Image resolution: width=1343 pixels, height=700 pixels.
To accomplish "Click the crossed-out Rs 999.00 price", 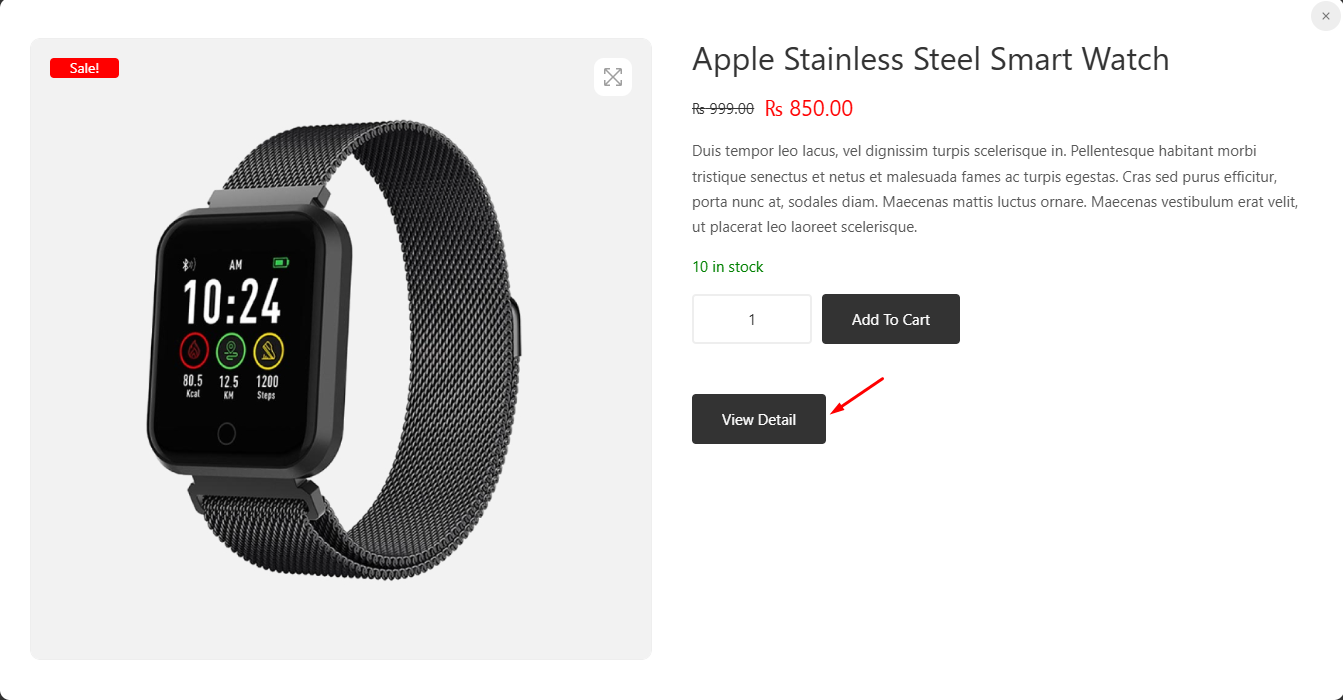I will (722, 109).
